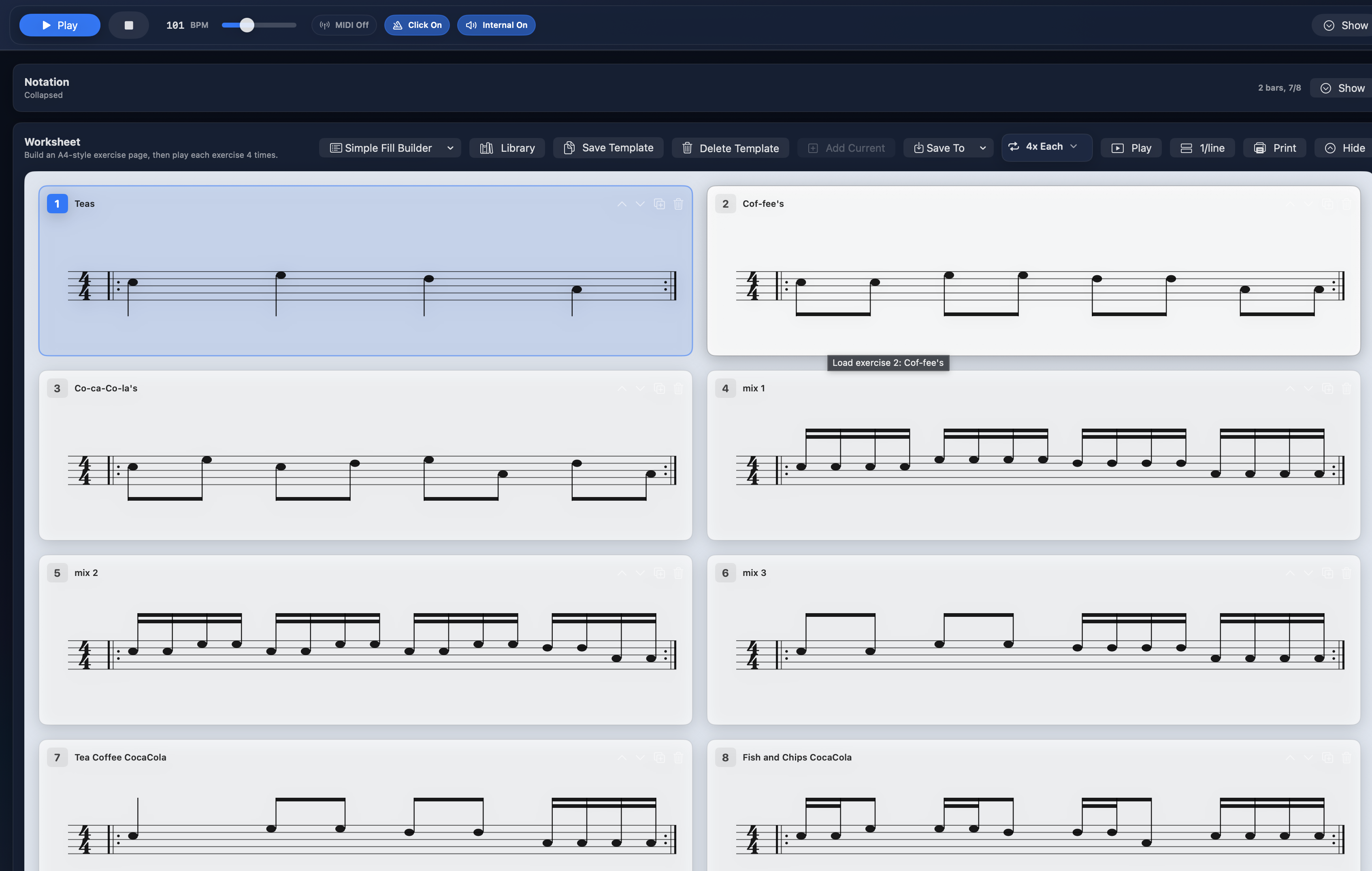The height and width of the screenshot is (871, 1372).
Task: Delete the mix 2 exercise
Action: point(678,573)
